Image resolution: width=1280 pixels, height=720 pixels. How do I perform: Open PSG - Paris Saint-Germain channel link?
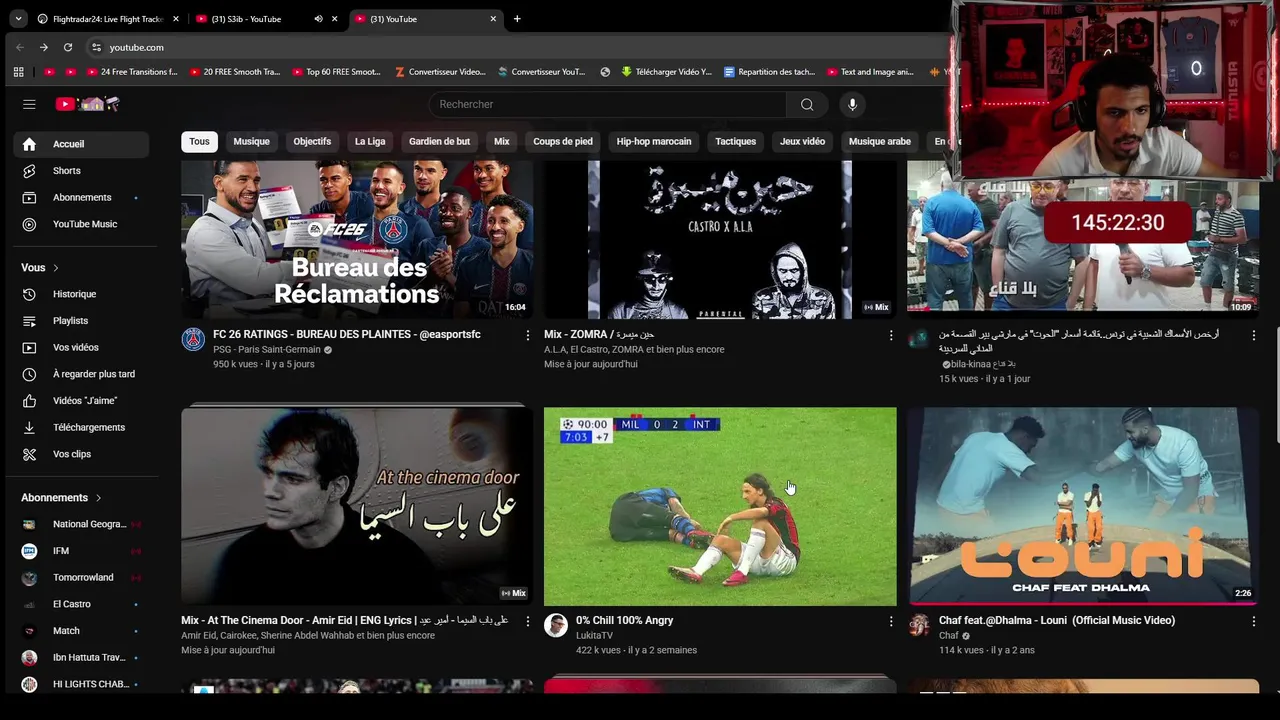tap(267, 350)
